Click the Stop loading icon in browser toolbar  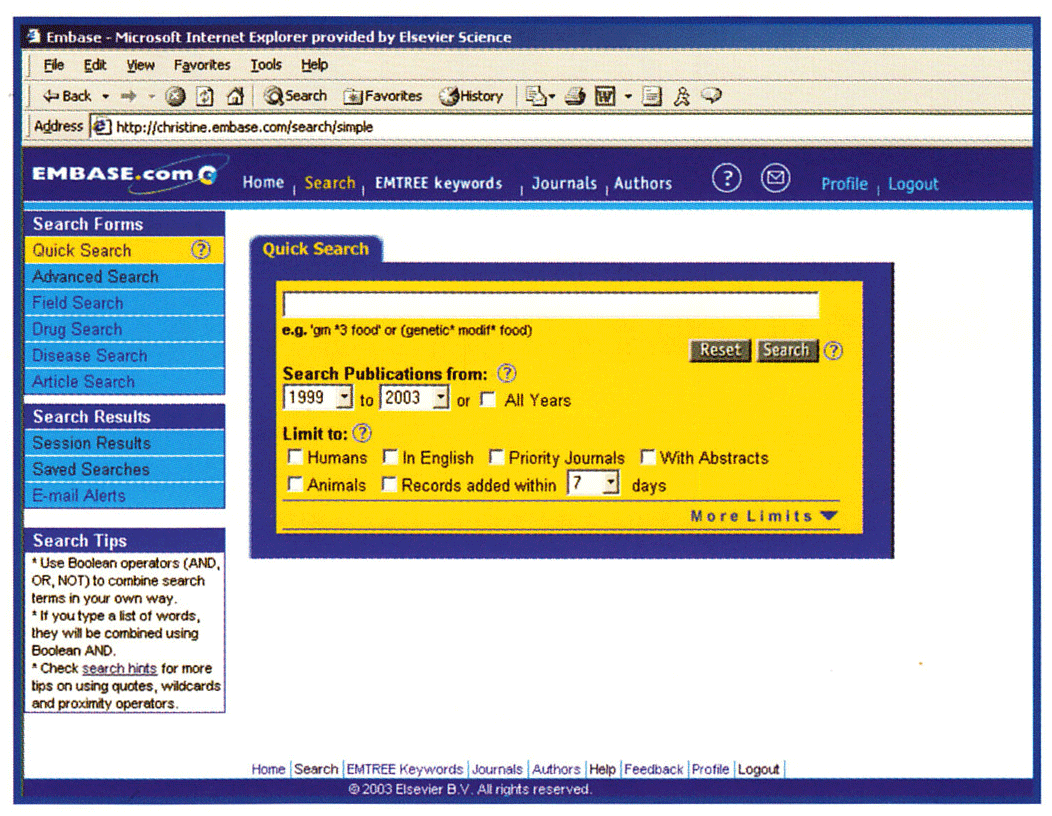coord(175,96)
